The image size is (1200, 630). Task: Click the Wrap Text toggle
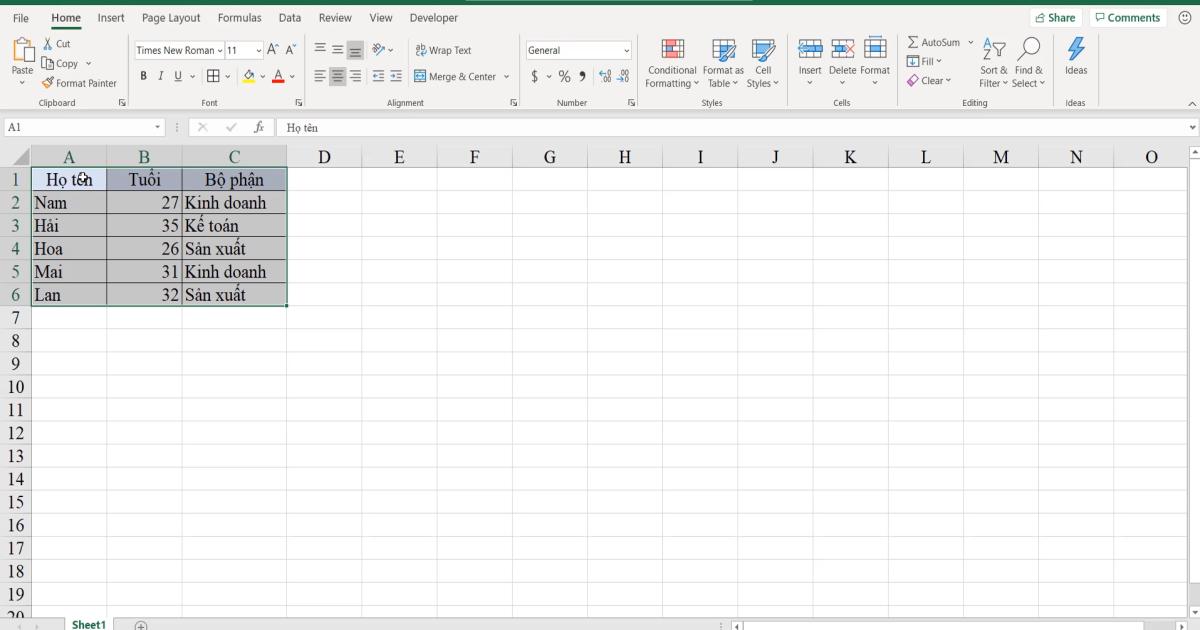(x=444, y=50)
